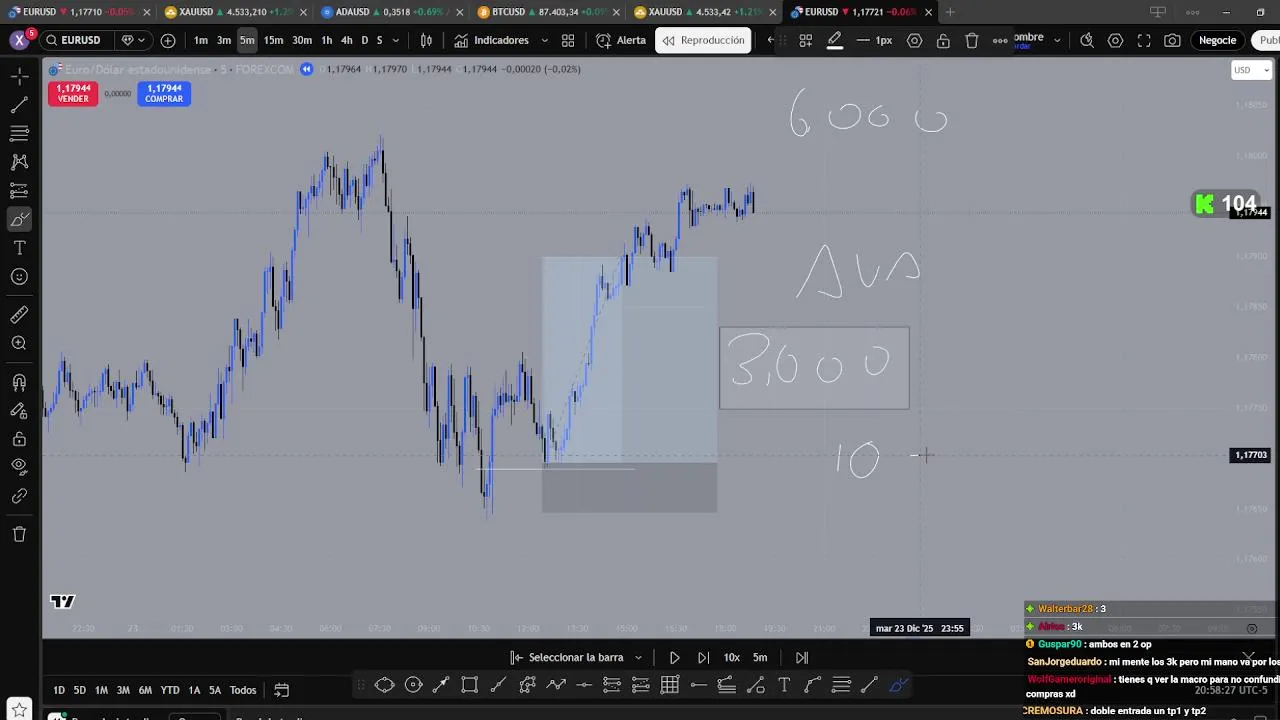Select the grid drawing tool in bottom toolbar
This screenshot has width=1280, height=720.
click(x=670, y=685)
